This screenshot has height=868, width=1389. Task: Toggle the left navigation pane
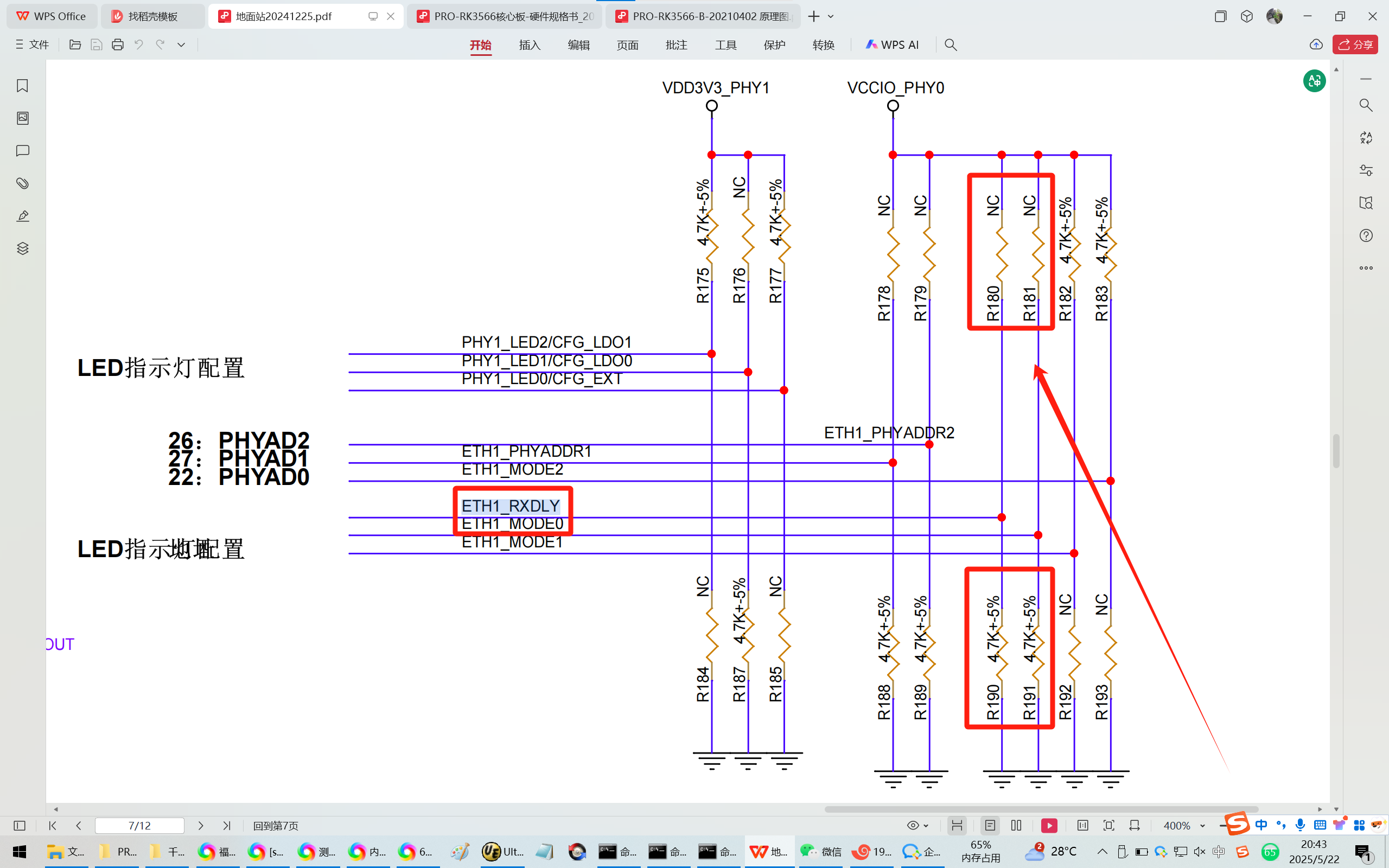pyautogui.click(x=20, y=826)
